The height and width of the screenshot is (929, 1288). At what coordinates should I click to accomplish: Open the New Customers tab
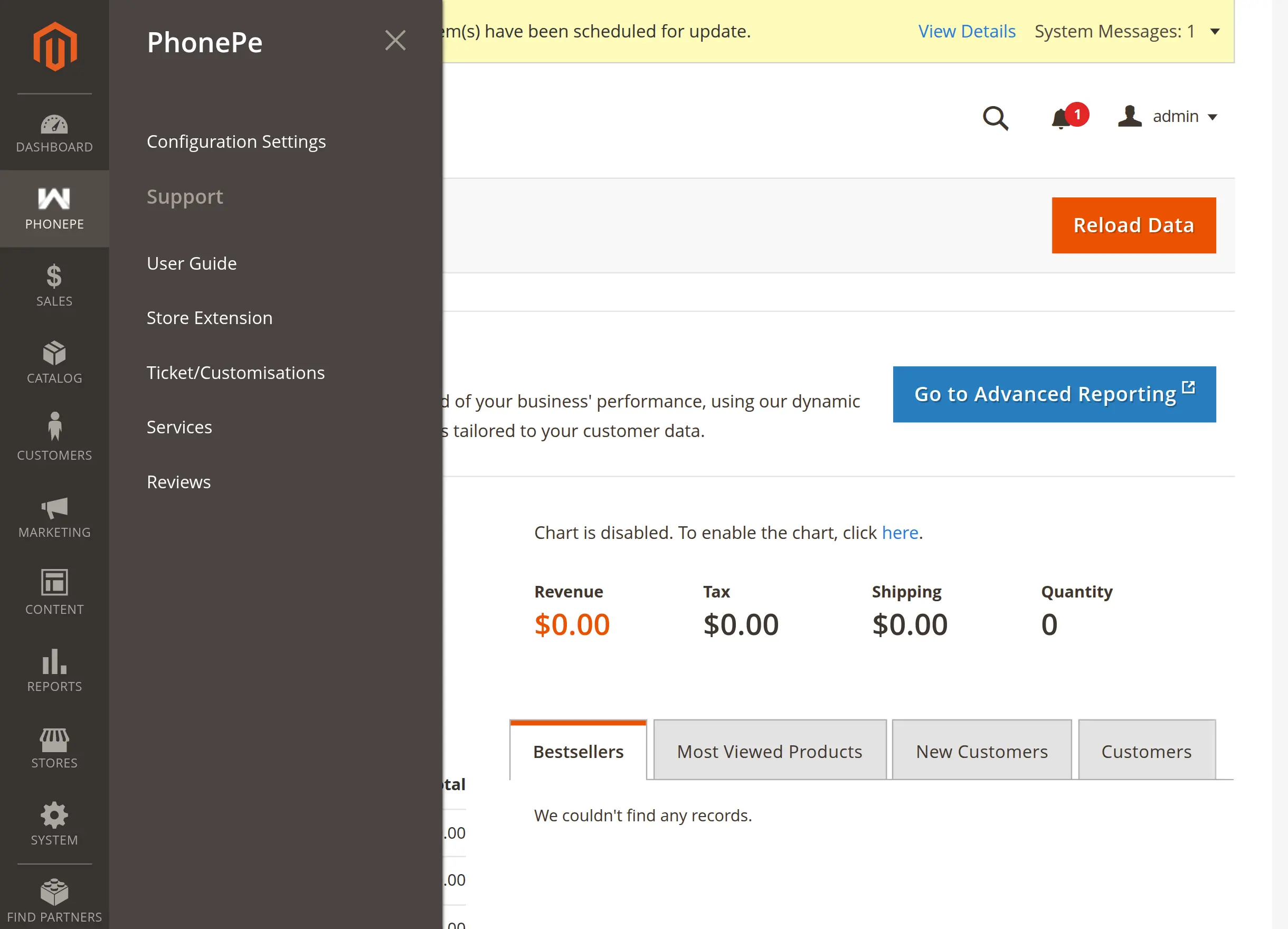(981, 751)
